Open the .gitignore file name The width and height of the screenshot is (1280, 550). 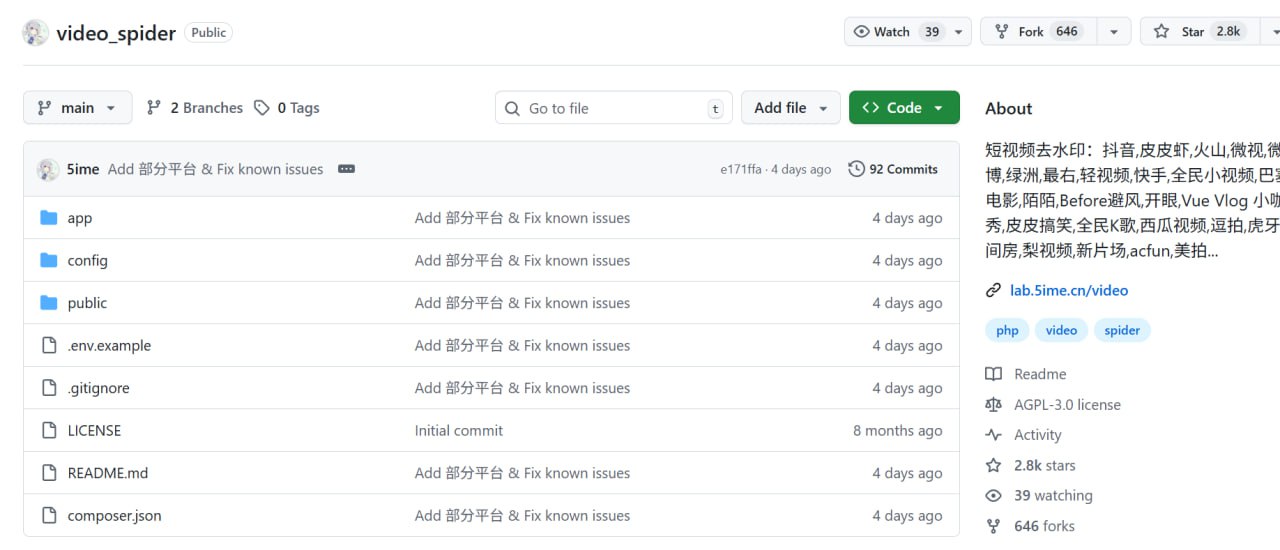[98, 388]
